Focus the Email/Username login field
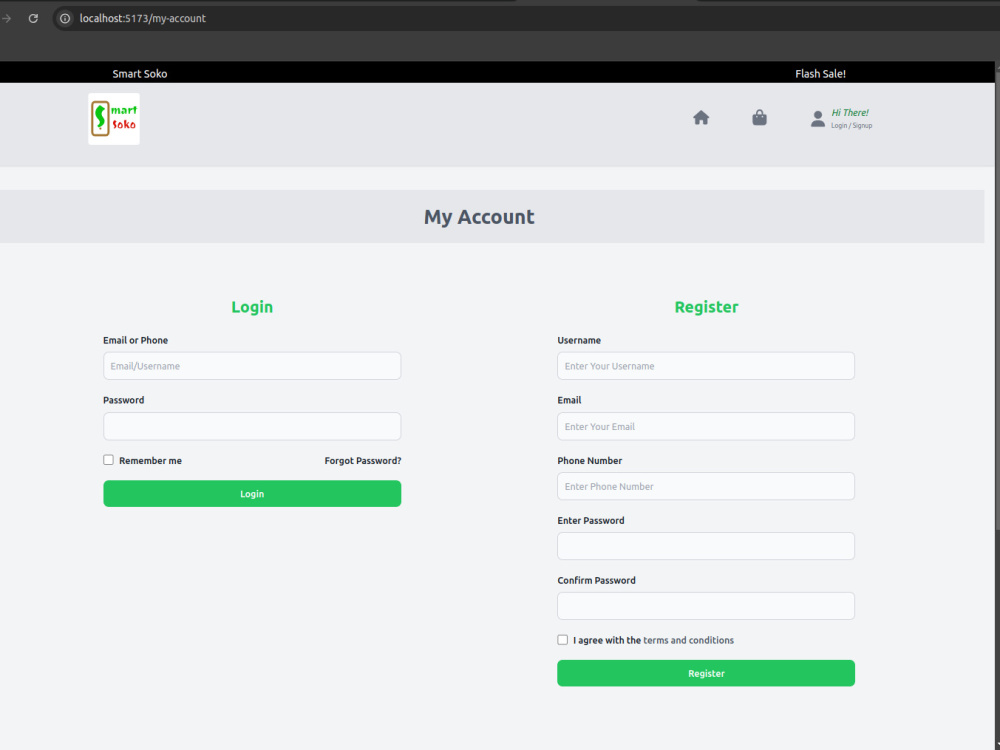This screenshot has height=750, width=1000. tap(252, 366)
